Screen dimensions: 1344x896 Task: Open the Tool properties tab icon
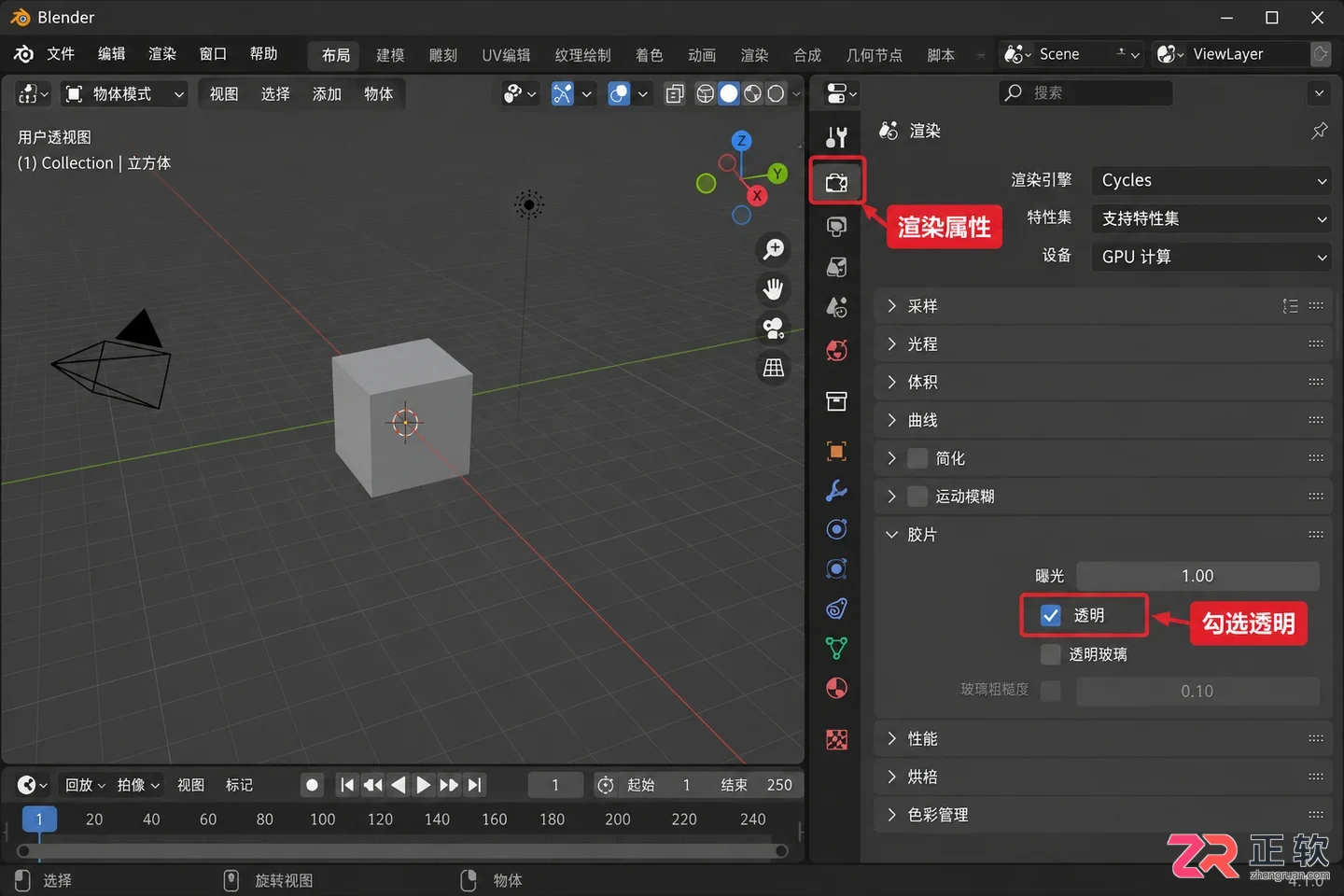click(x=836, y=137)
